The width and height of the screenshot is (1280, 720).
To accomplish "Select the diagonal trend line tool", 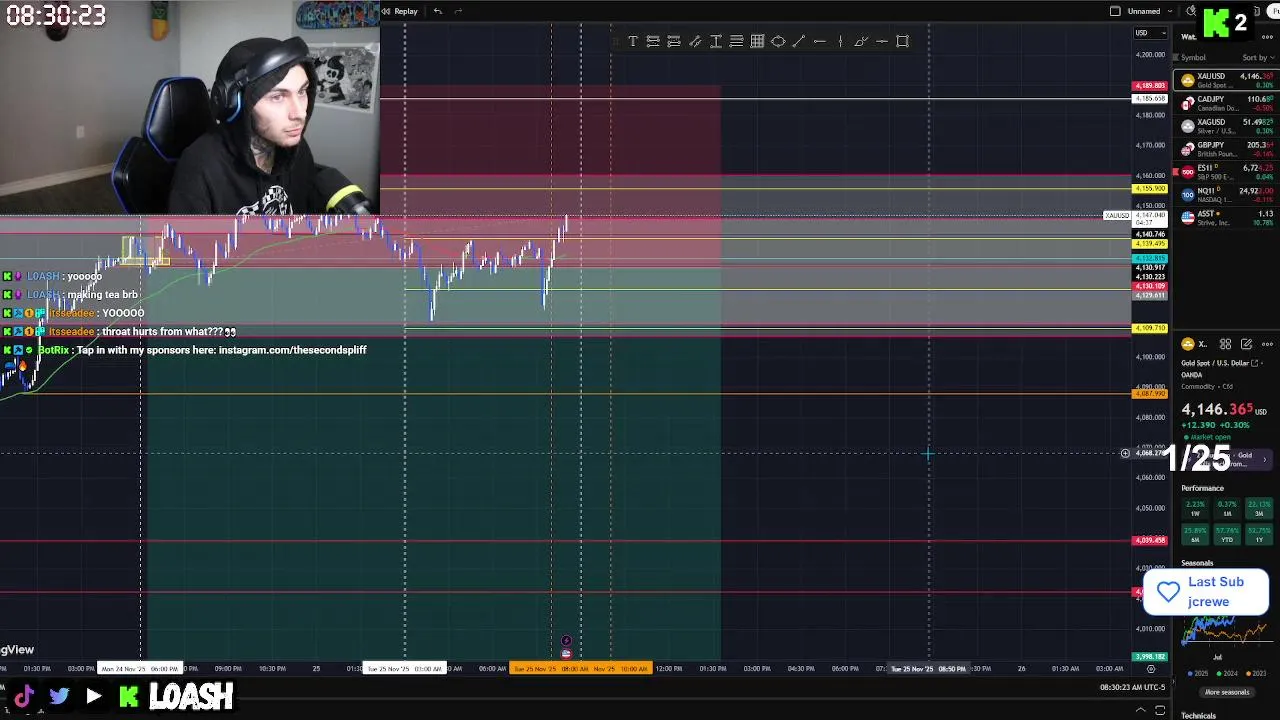I will (798, 41).
